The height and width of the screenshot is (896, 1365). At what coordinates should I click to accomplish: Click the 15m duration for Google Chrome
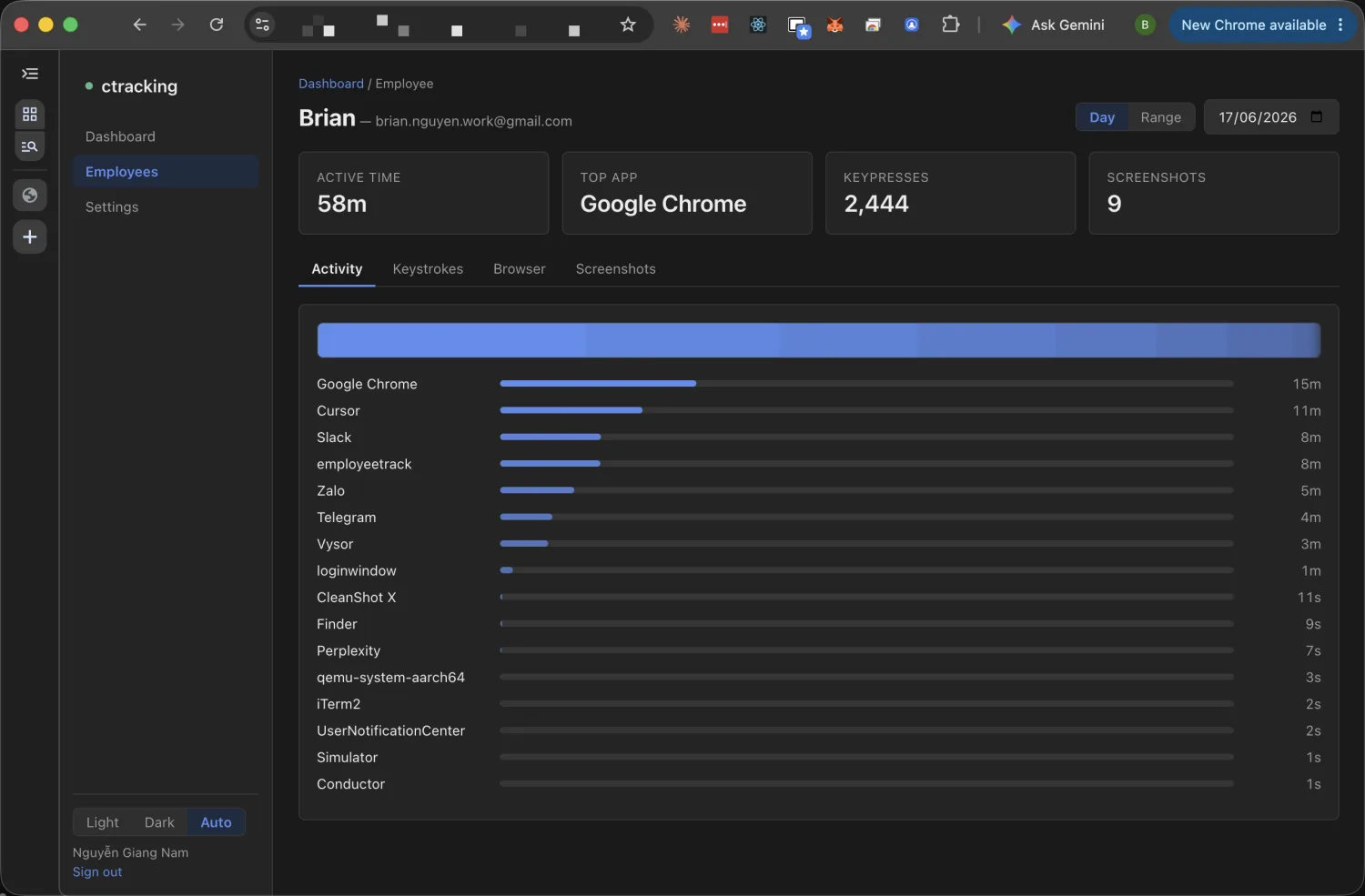pyautogui.click(x=1307, y=384)
